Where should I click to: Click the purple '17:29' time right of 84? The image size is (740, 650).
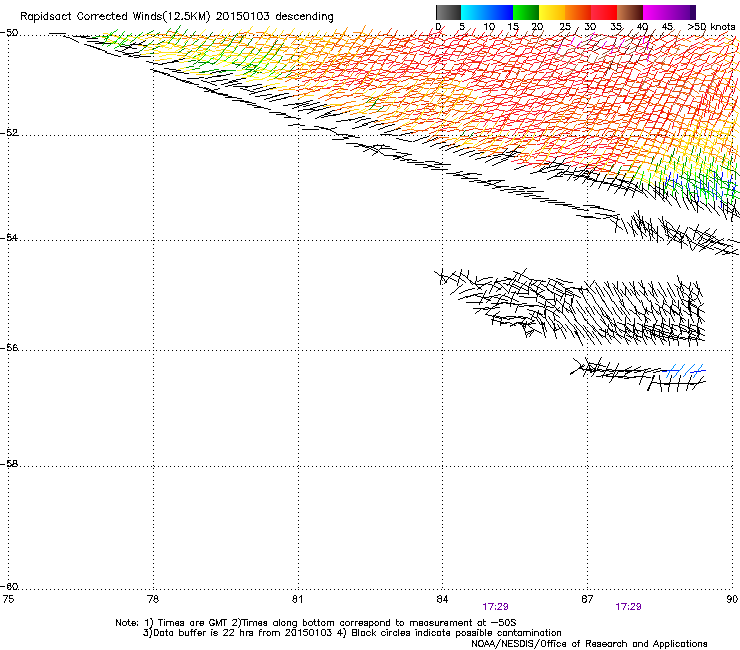point(496,607)
